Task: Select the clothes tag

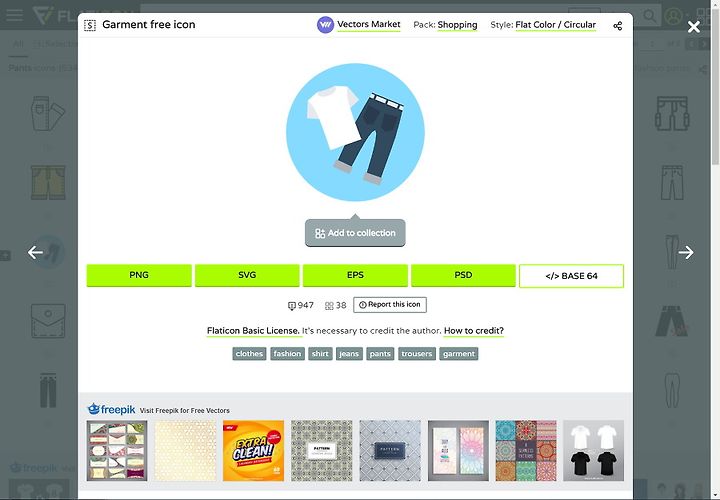Action: [x=249, y=354]
